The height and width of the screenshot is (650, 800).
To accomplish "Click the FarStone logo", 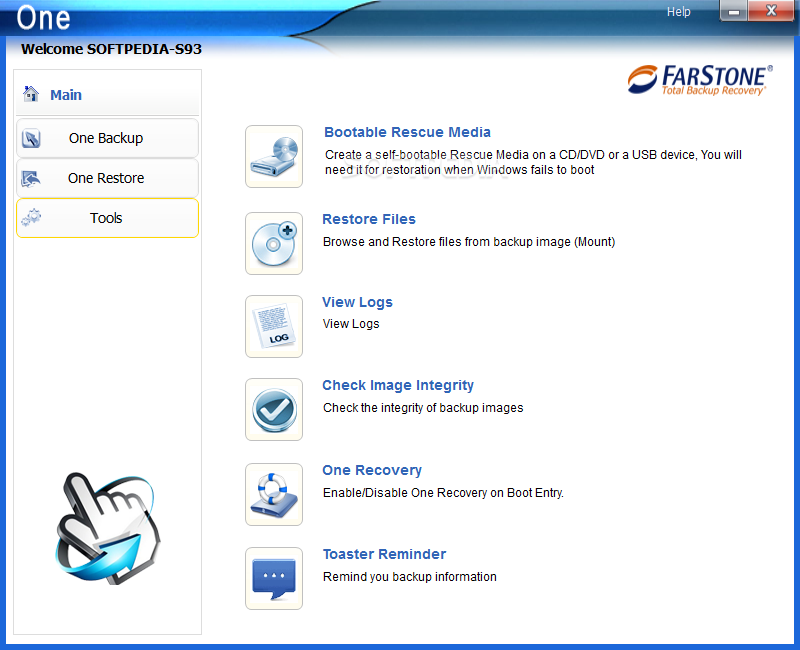I will click(x=700, y=80).
